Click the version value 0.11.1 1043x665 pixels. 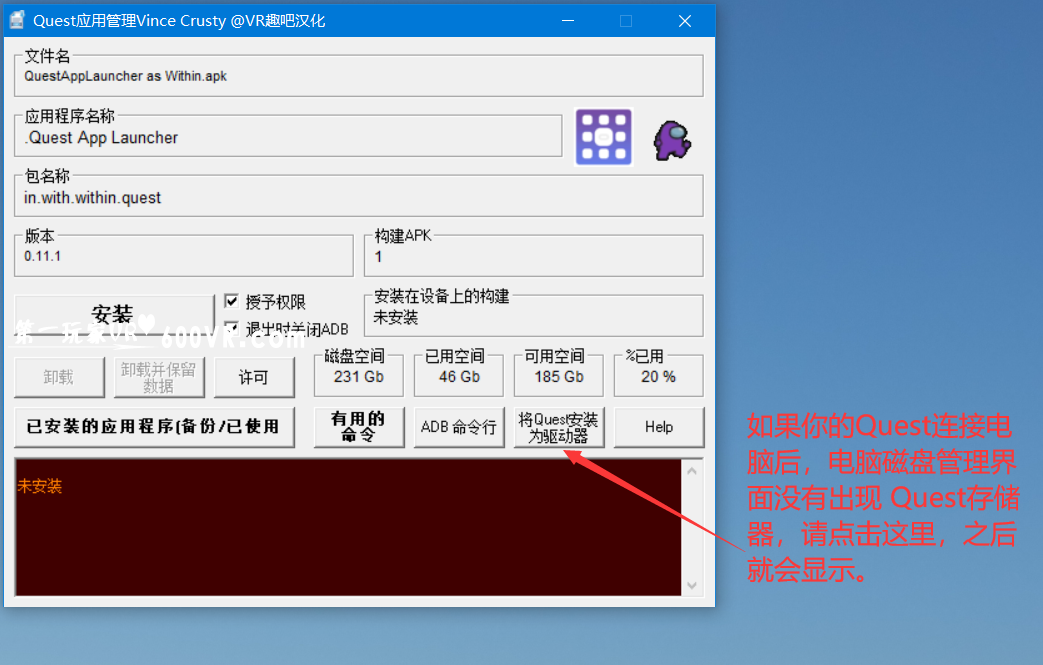point(43,256)
